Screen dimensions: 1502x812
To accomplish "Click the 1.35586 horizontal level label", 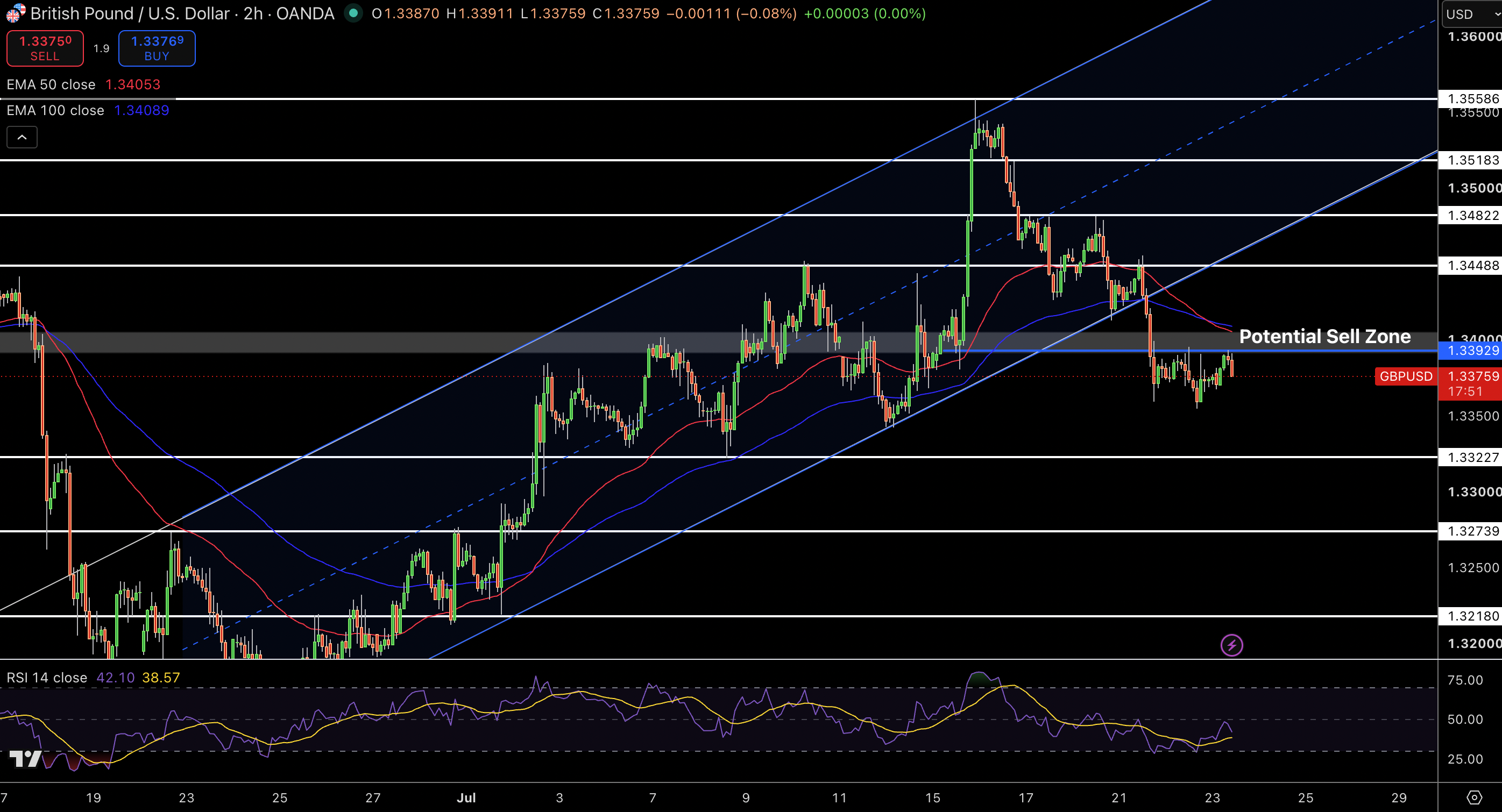I will pos(1470,98).
